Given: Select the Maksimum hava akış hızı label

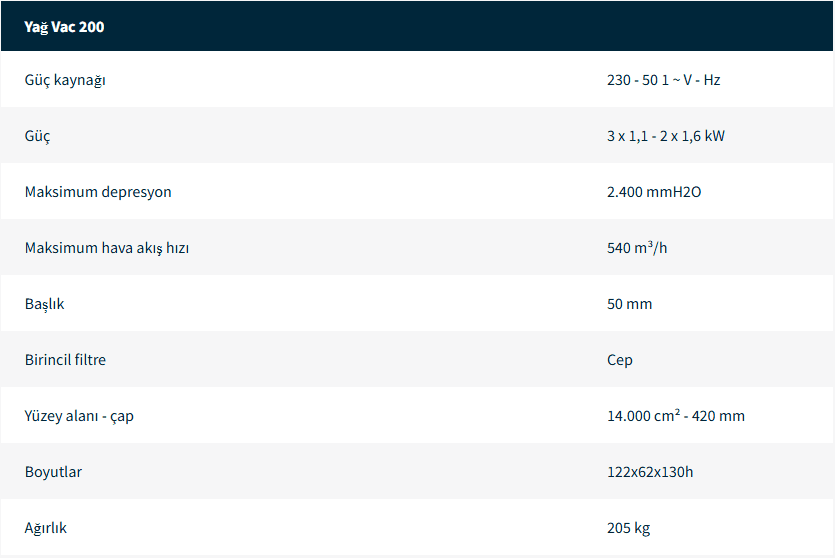Looking at the screenshot, I should coord(107,248).
